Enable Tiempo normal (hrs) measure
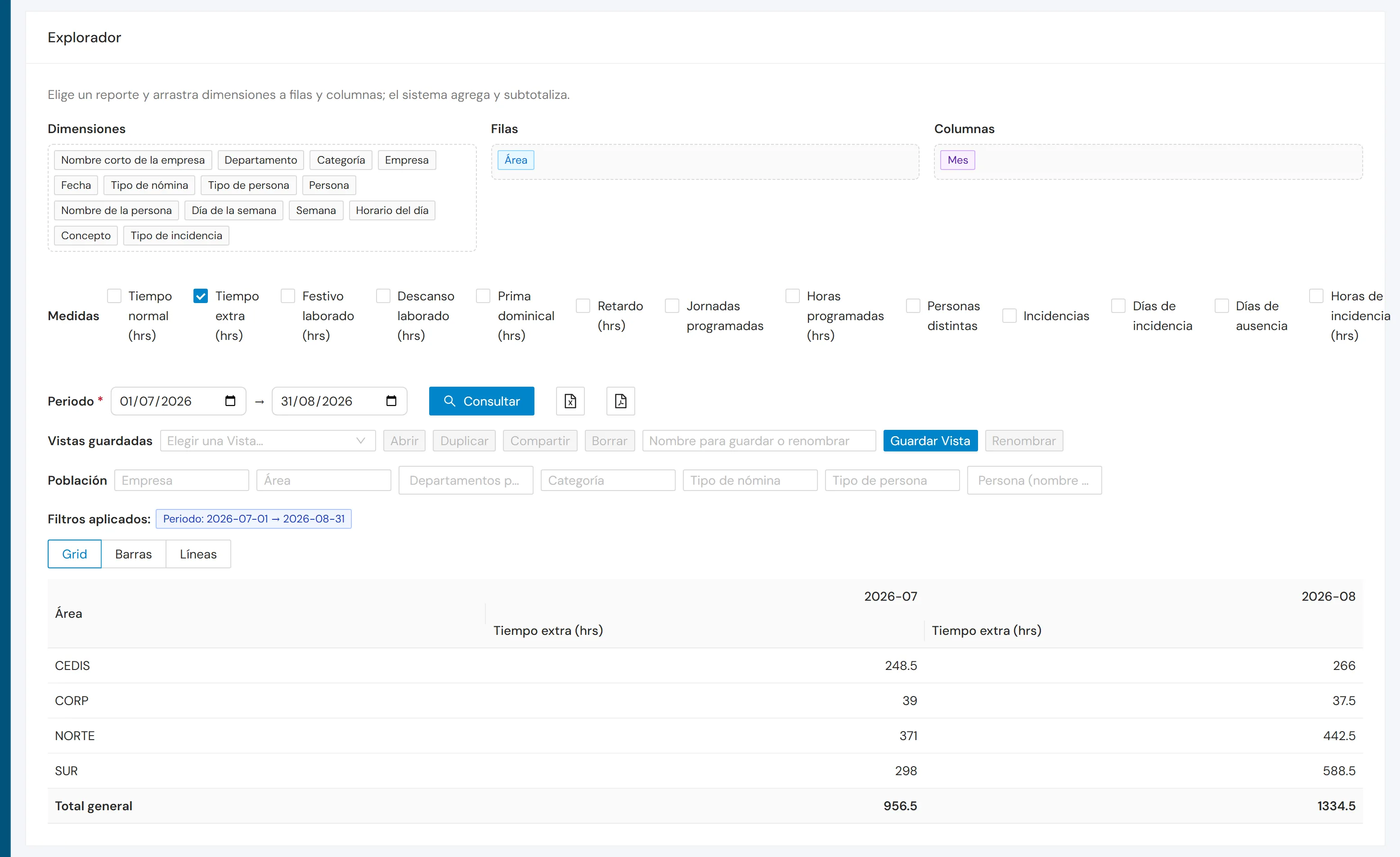This screenshot has height=857, width=1400. pyautogui.click(x=114, y=296)
